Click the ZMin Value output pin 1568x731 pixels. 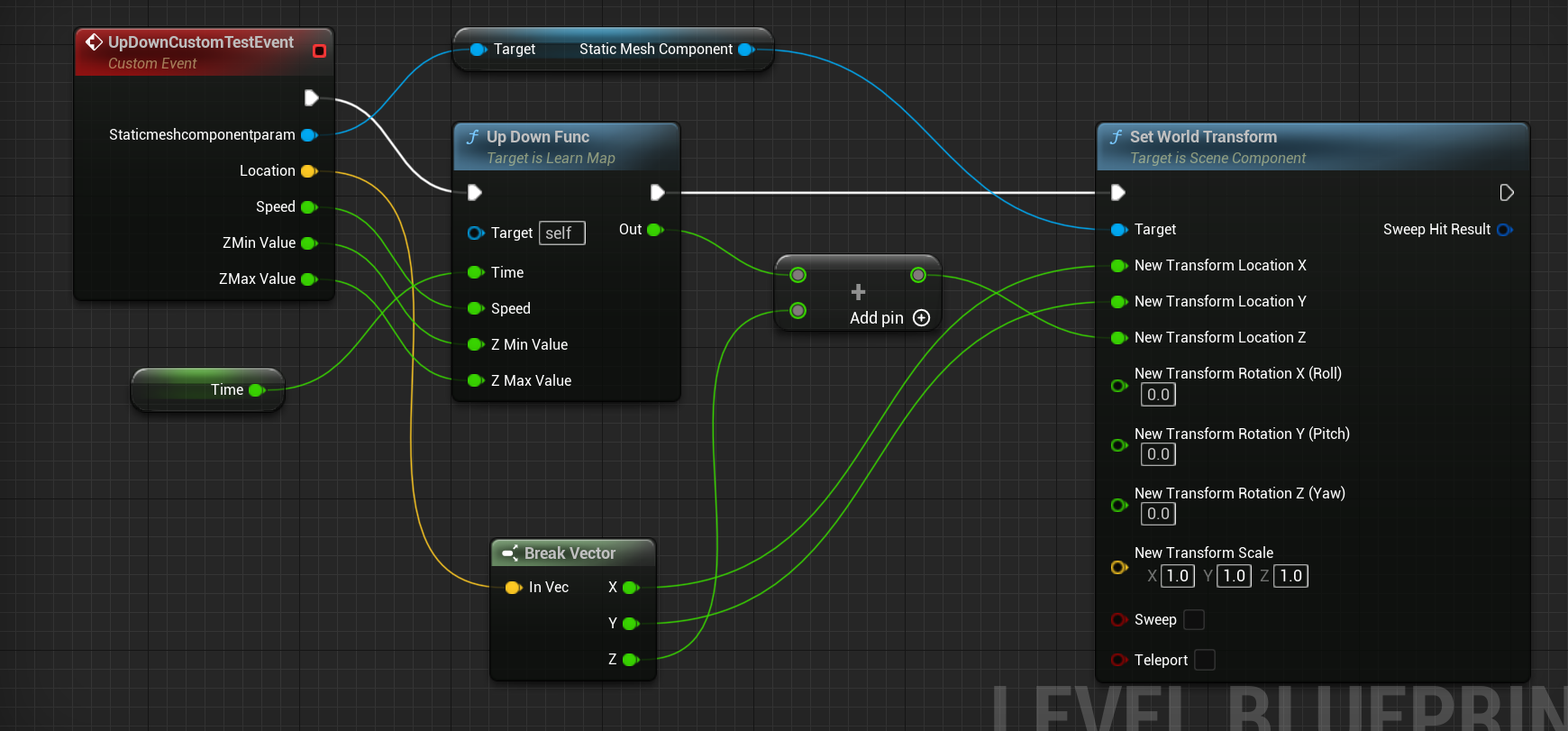click(309, 243)
